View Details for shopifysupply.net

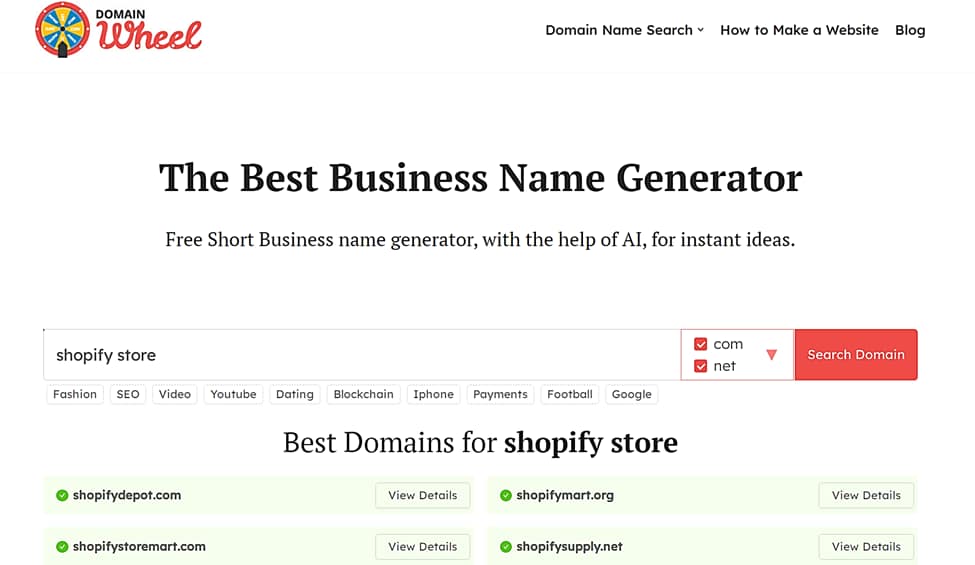tap(866, 547)
